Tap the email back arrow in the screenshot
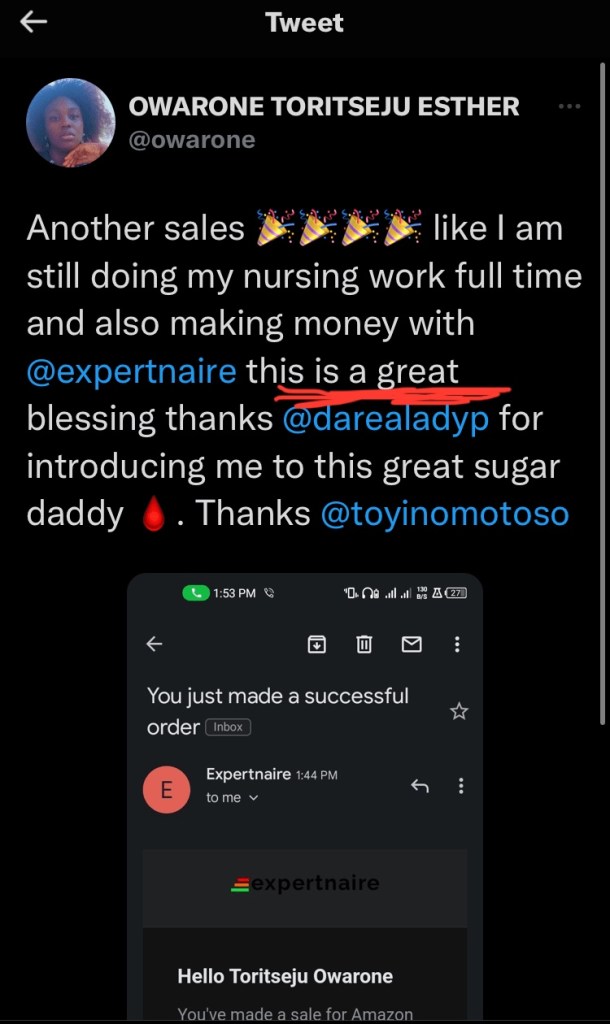Image resolution: width=610 pixels, height=1024 pixels. click(155, 644)
